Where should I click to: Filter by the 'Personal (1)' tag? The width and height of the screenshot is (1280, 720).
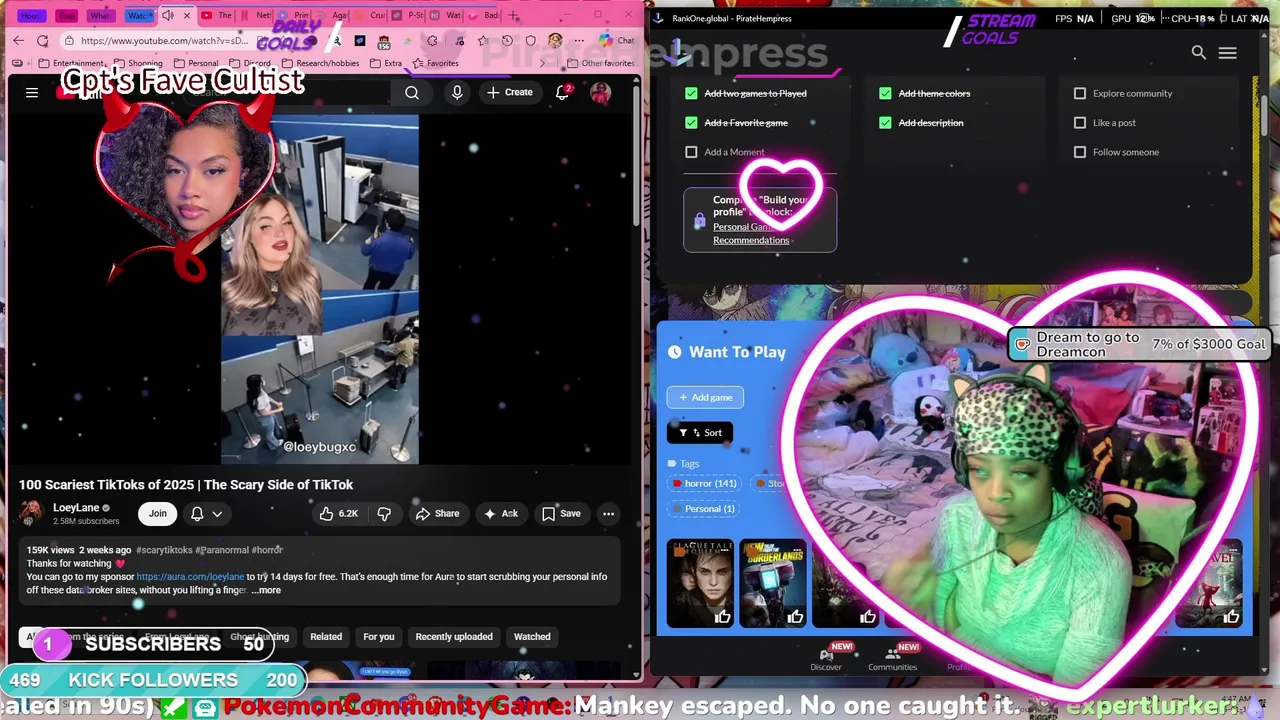703,509
